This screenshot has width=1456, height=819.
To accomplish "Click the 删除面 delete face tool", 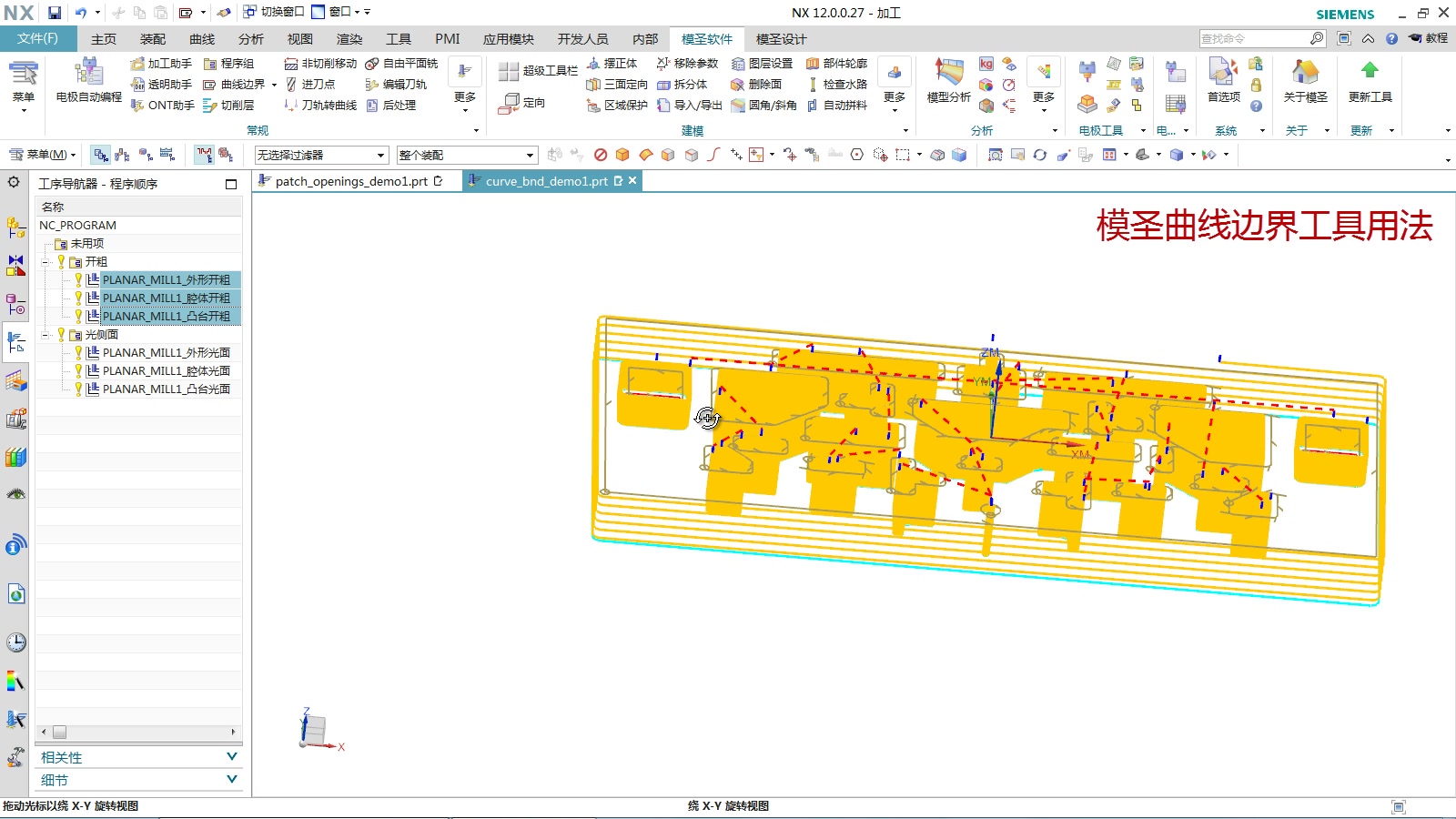I will 756,85.
